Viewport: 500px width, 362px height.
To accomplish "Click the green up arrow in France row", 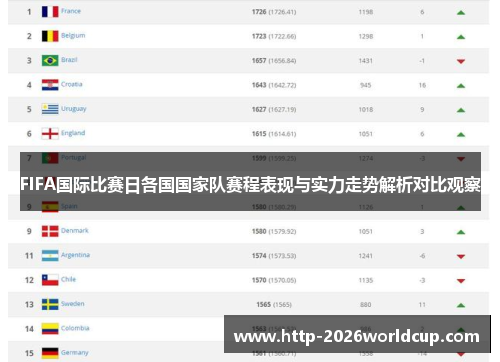I will tap(461, 13).
